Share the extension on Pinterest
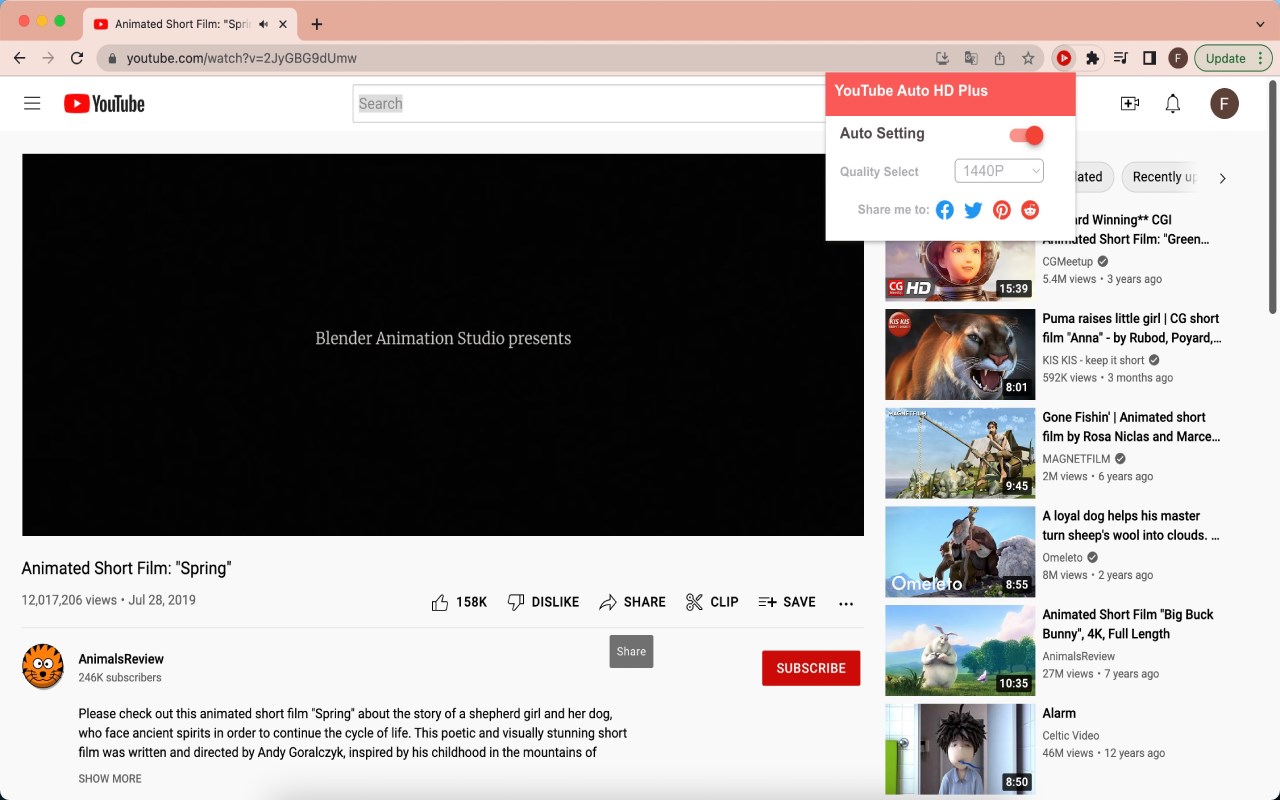This screenshot has width=1280, height=800. 1002,210
